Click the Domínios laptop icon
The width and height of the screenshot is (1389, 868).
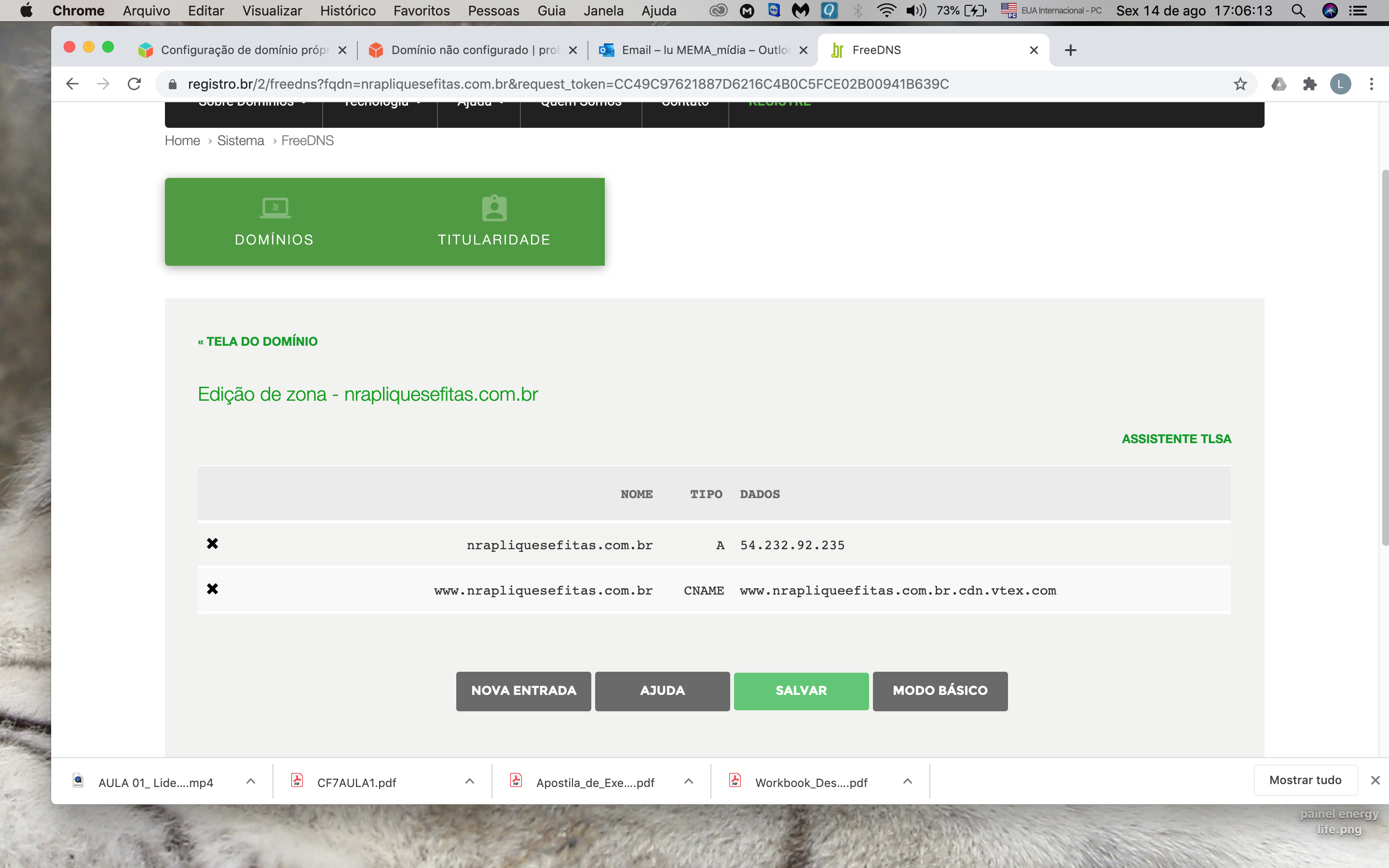275,208
